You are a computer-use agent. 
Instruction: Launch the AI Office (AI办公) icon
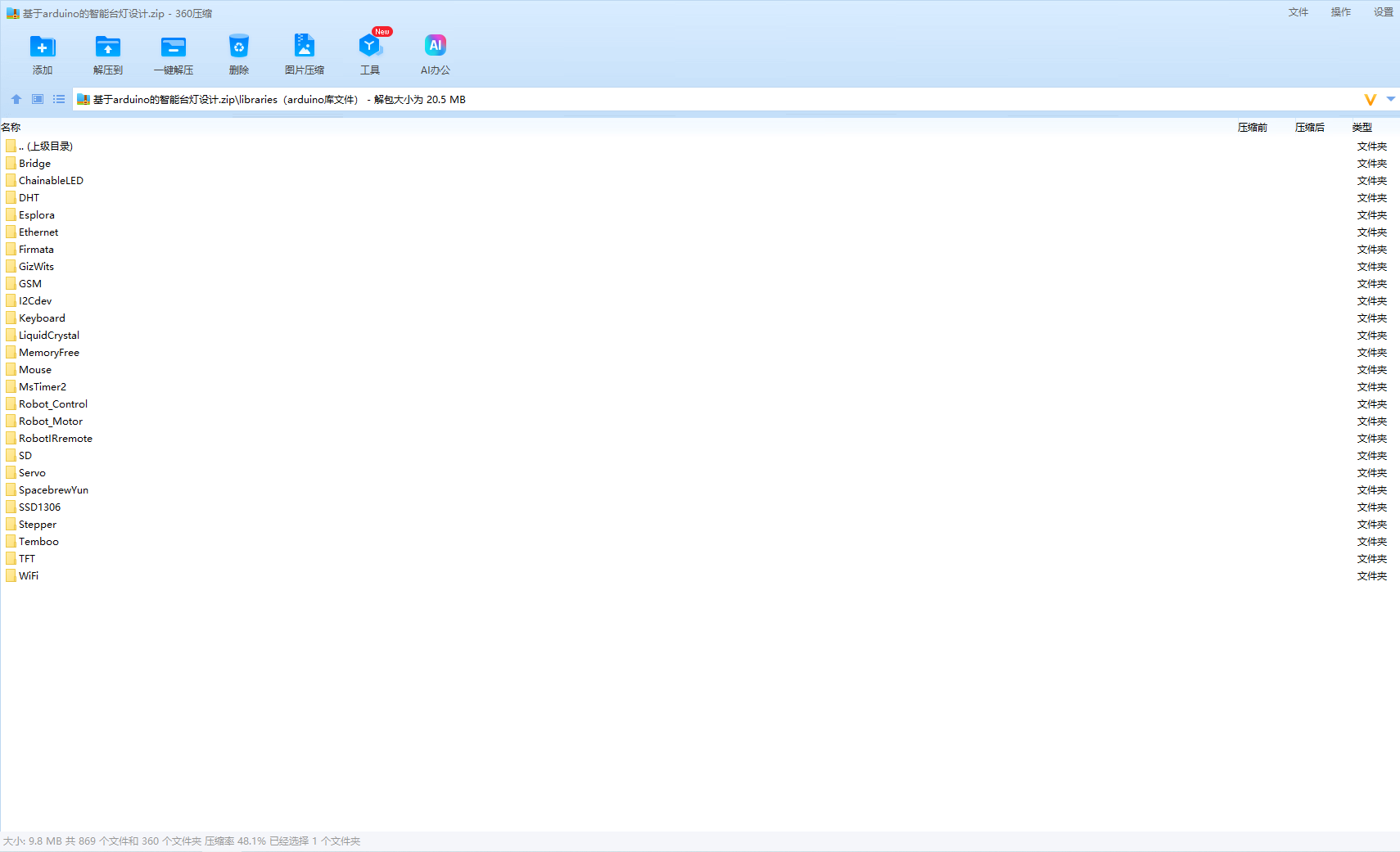[435, 47]
